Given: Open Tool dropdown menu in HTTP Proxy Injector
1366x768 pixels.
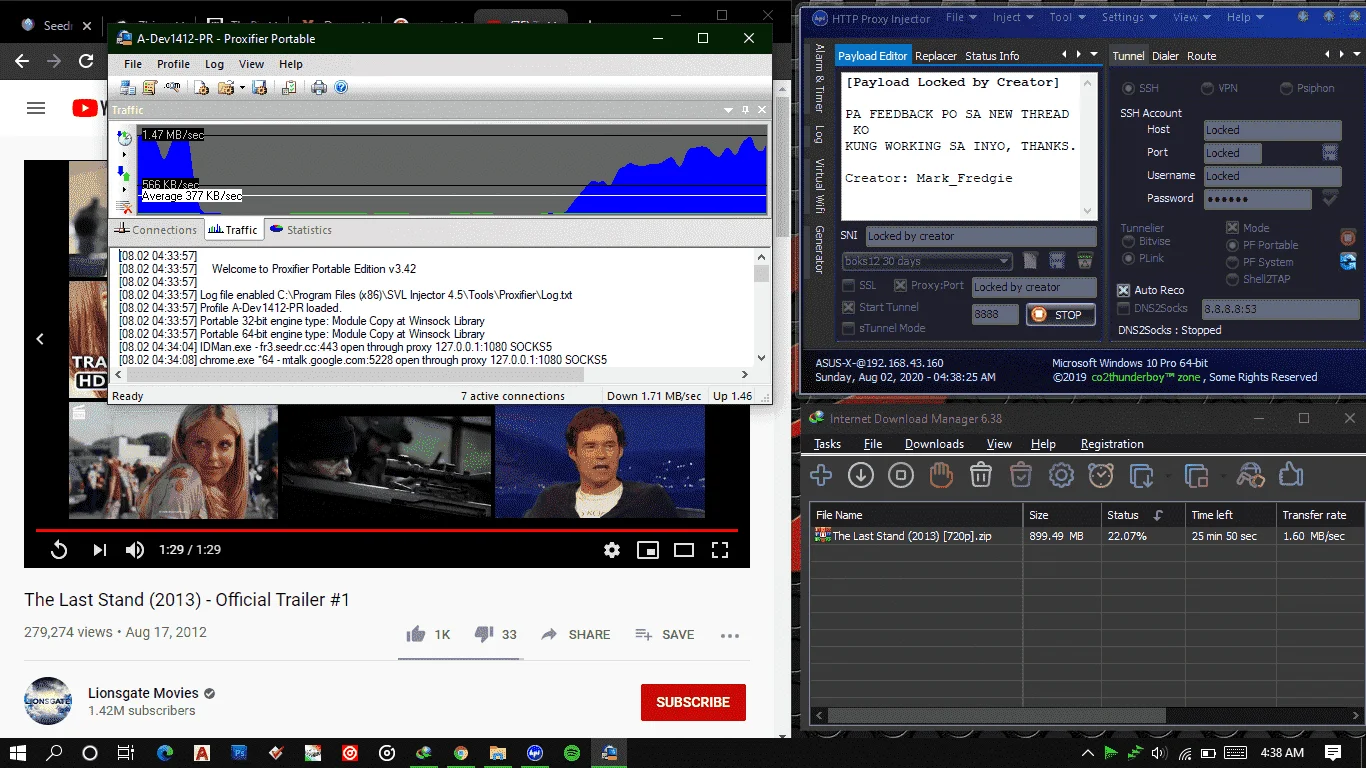Looking at the screenshot, I should (1066, 17).
